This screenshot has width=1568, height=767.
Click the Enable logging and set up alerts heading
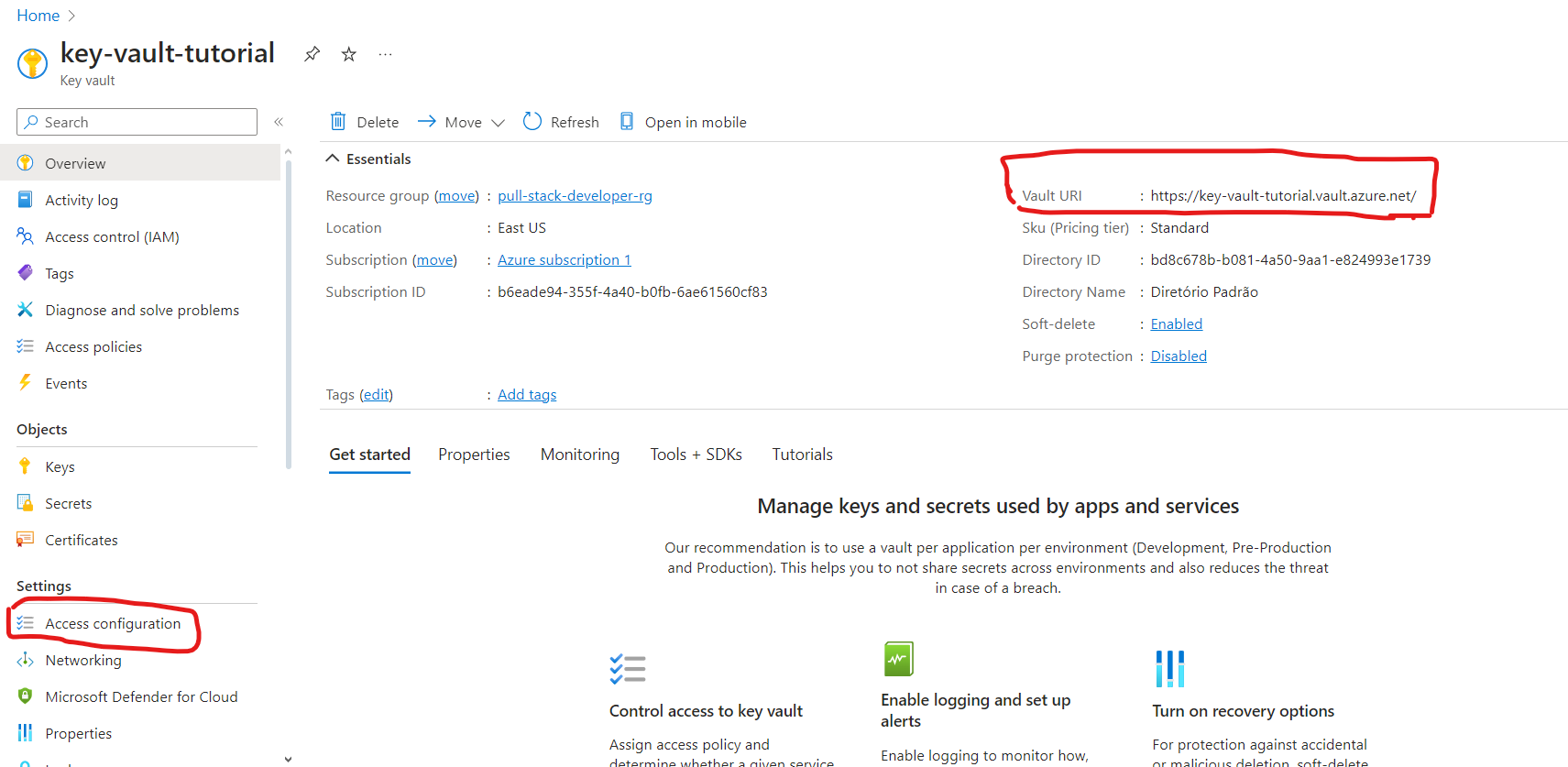975,710
